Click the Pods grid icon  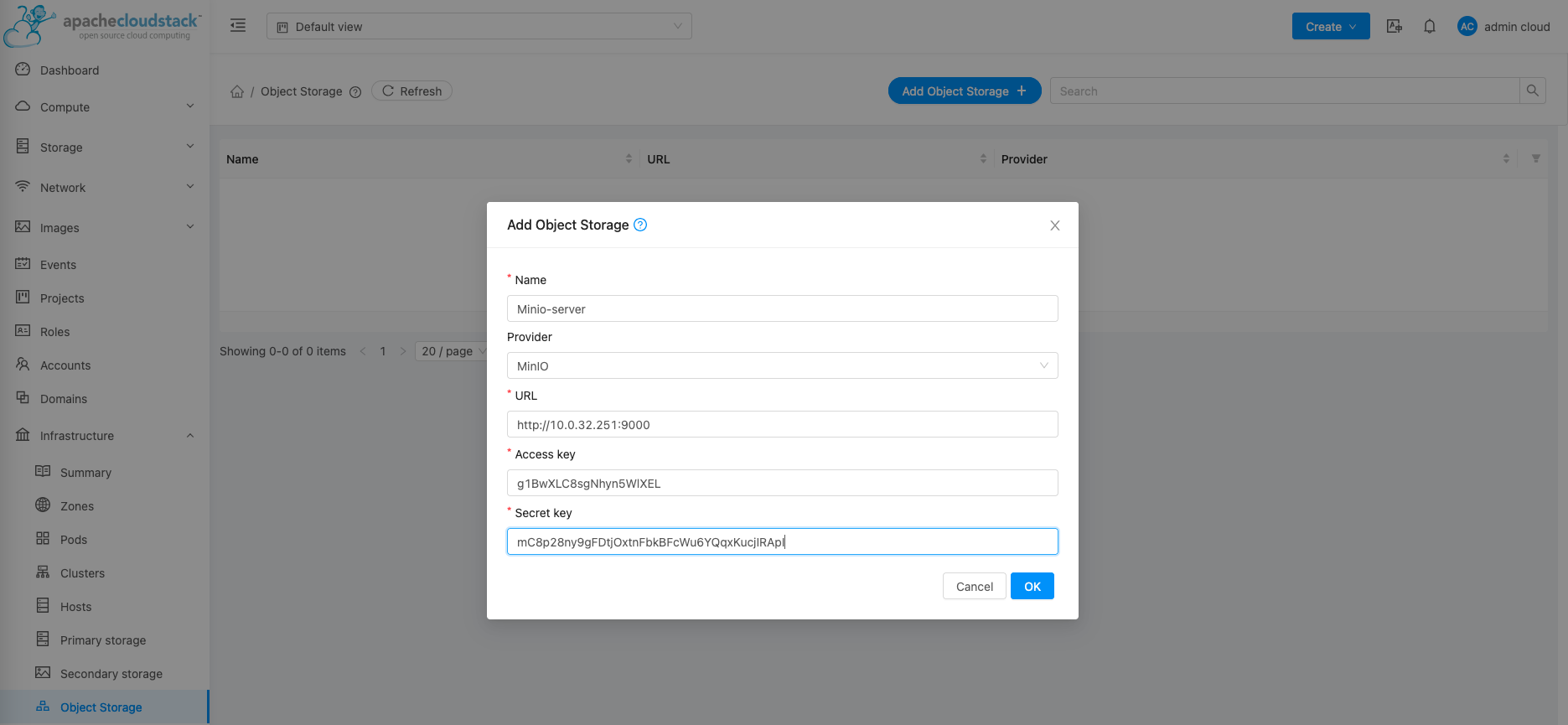click(x=43, y=539)
